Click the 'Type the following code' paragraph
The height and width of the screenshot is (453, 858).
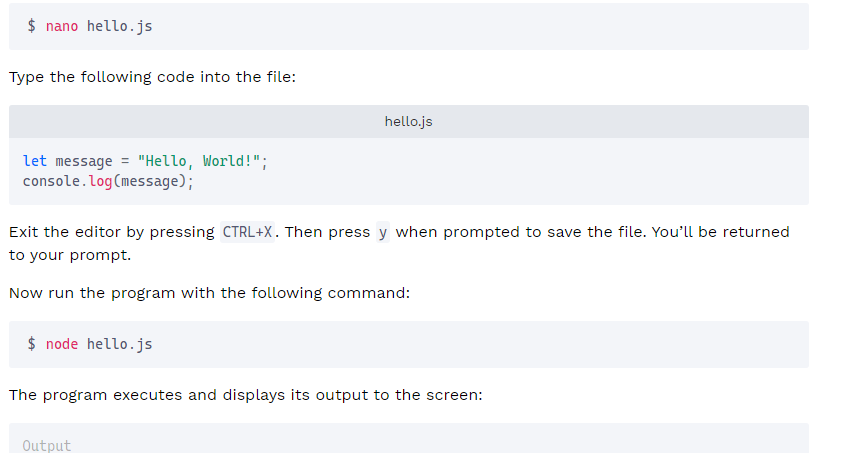152,77
